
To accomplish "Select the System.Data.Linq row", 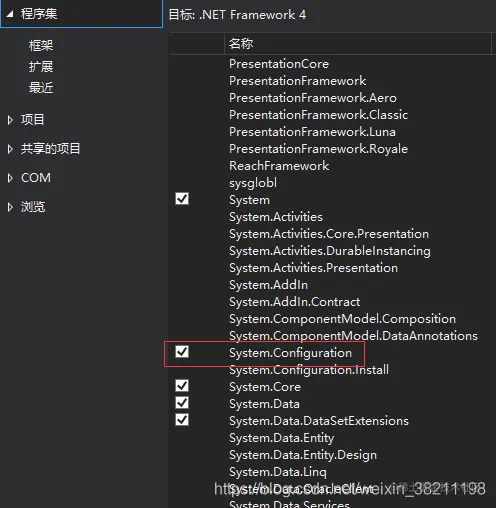I will [x=278, y=472].
